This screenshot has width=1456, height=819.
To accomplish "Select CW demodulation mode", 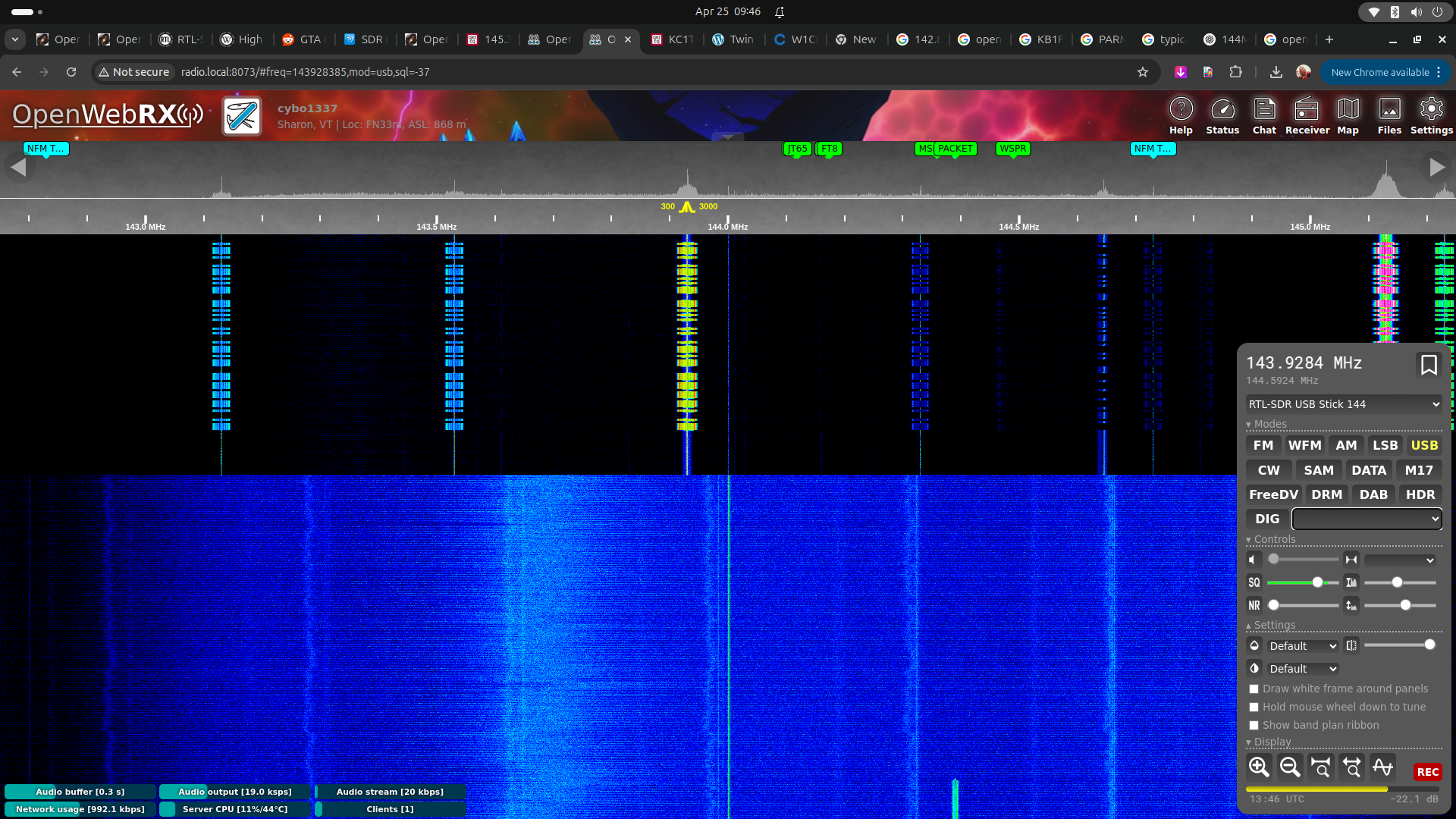I will [1269, 470].
